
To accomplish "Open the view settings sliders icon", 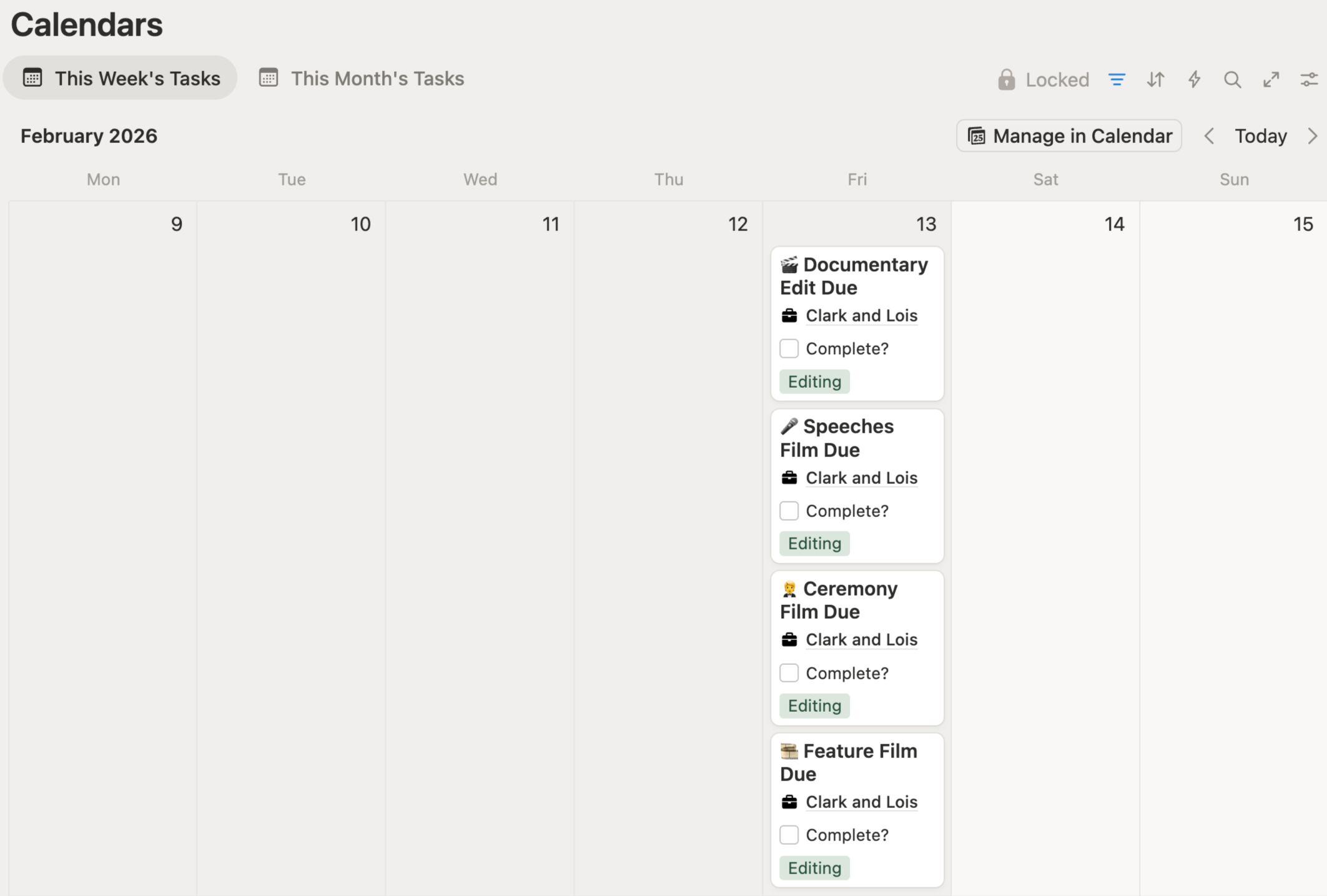I will pos(1309,79).
